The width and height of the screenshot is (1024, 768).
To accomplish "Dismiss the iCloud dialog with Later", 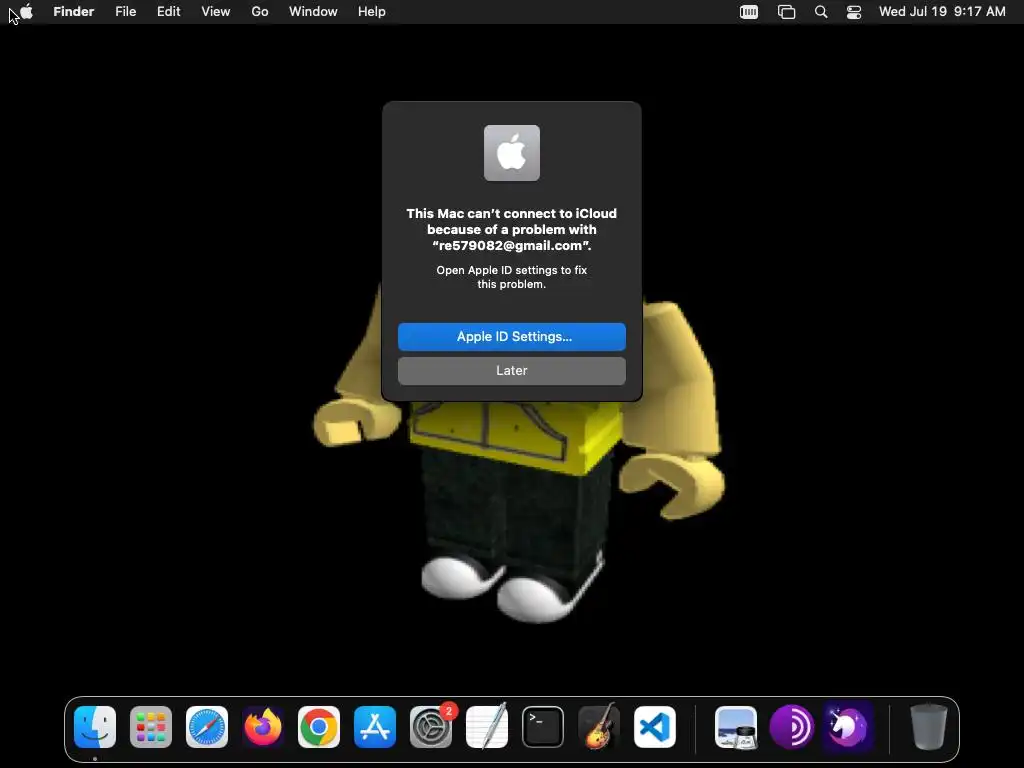I will tap(512, 371).
